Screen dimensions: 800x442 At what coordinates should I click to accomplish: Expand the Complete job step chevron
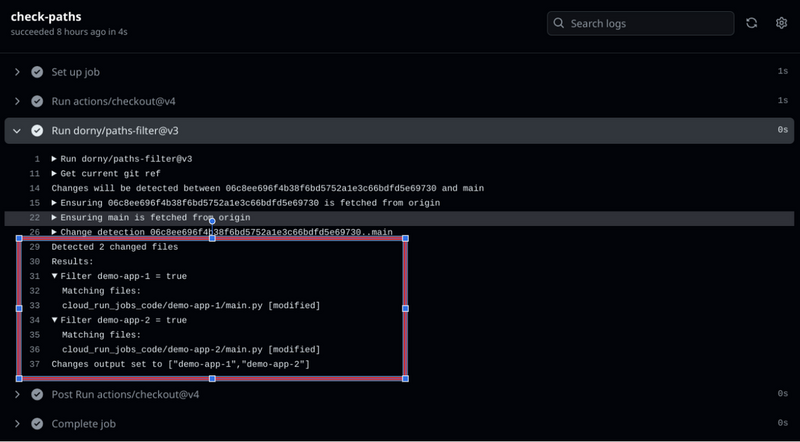coord(17,424)
